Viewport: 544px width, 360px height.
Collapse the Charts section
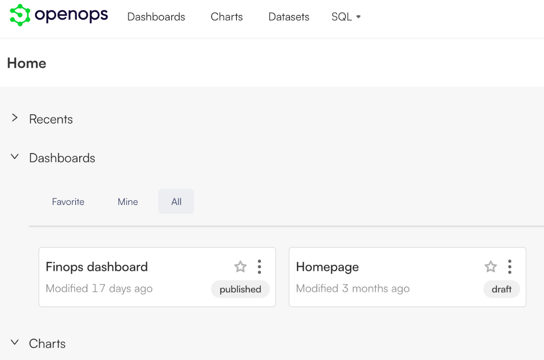point(15,343)
